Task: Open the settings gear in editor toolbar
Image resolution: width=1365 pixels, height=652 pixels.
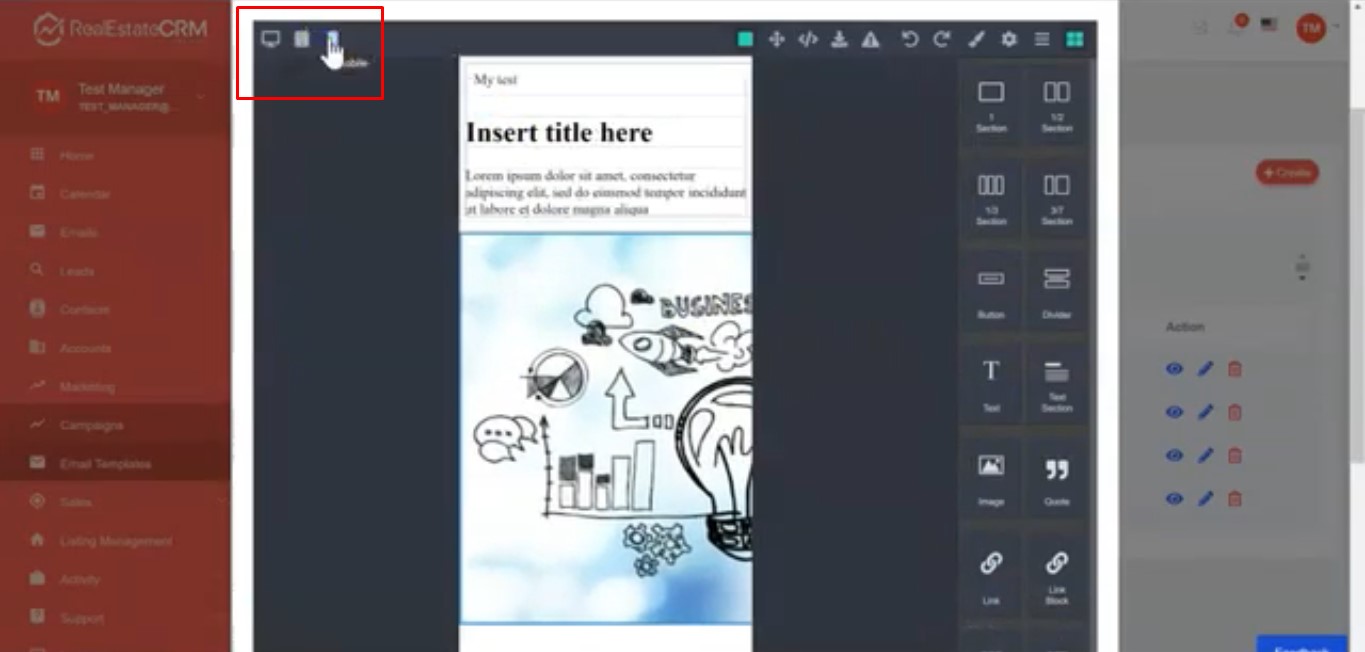Action: [1009, 39]
